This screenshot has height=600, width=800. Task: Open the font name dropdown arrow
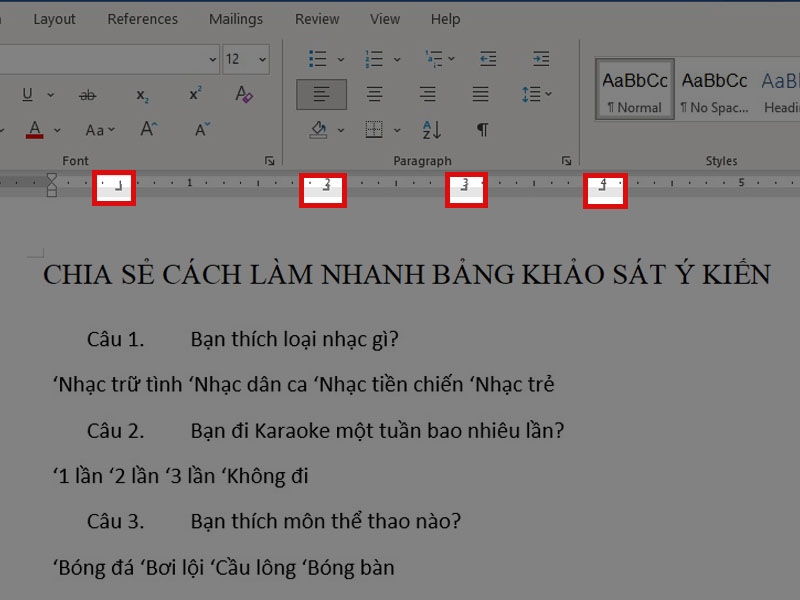[213, 59]
